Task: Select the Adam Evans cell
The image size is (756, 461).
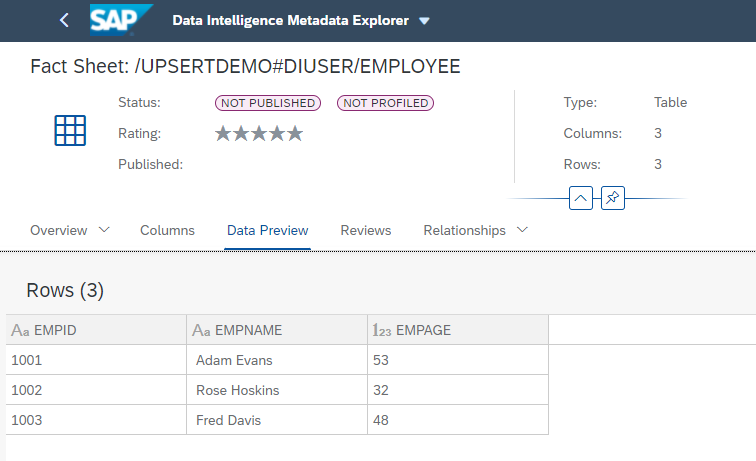Action: tap(234, 360)
